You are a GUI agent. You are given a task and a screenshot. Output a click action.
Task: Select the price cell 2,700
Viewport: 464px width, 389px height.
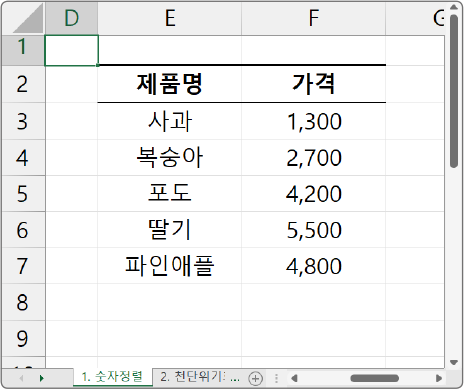point(314,158)
